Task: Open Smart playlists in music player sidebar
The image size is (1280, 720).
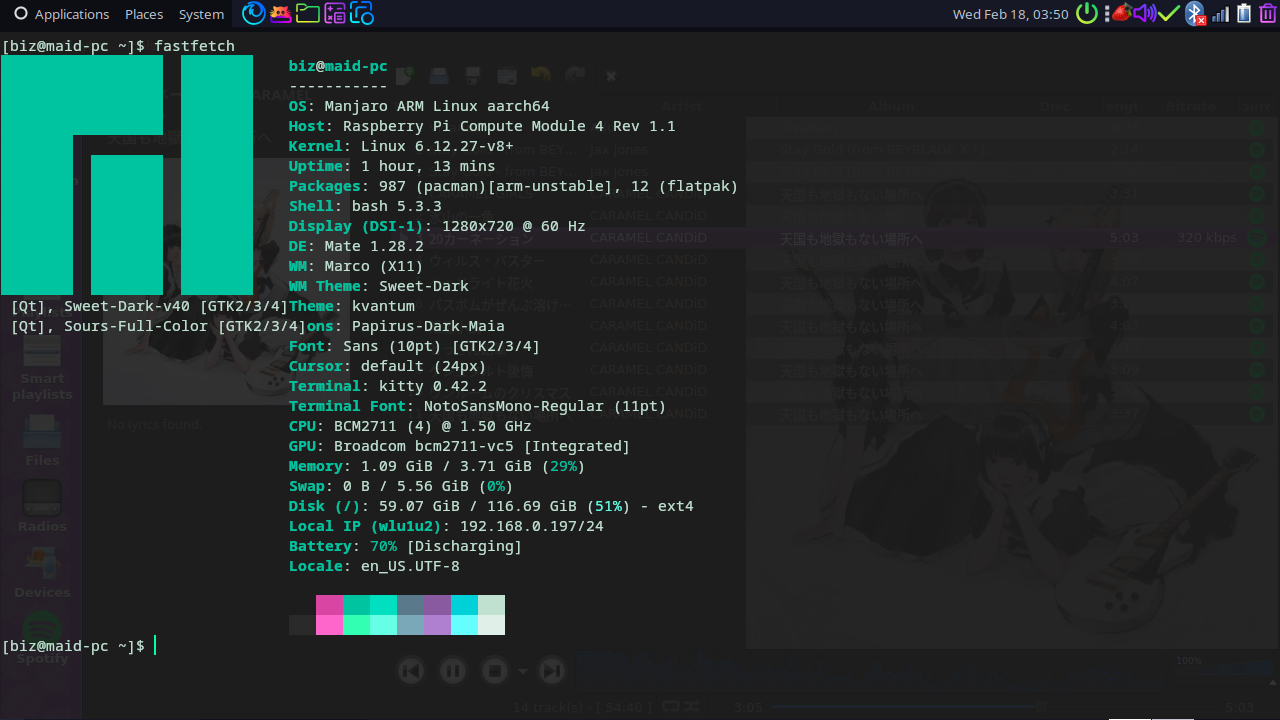Action: 42,368
